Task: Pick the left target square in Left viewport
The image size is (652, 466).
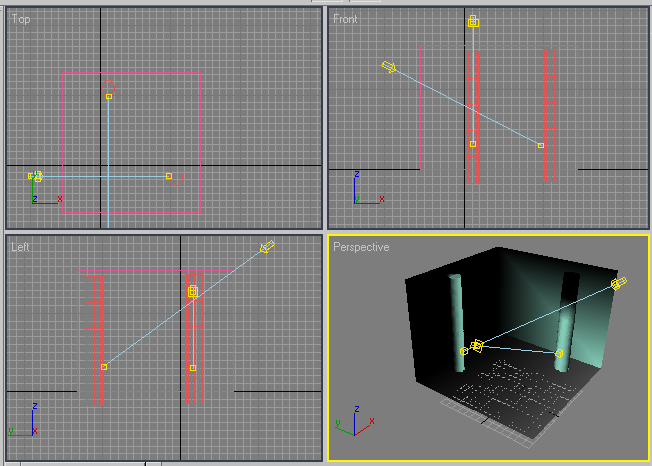Action: (x=104, y=367)
